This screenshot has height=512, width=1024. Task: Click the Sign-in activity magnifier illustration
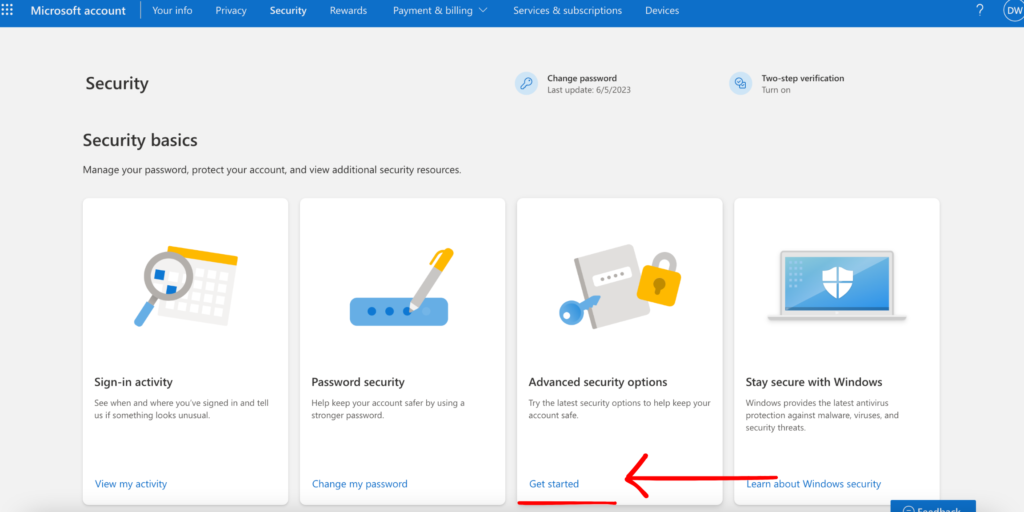[x=185, y=285]
